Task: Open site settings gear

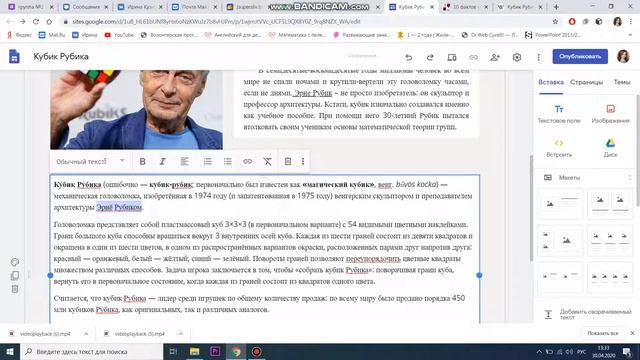Action: click(x=517, y=57)
